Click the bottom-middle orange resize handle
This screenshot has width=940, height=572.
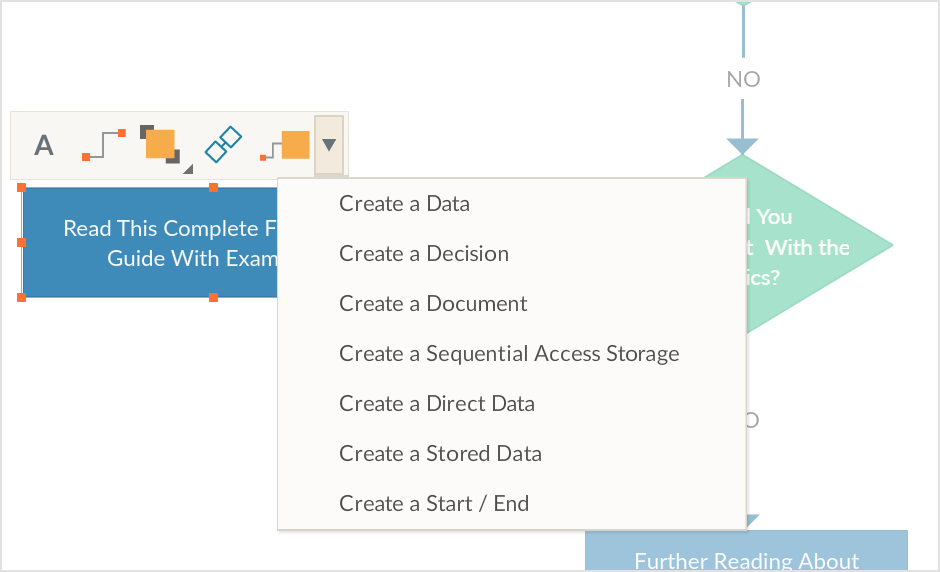point(213,297)
